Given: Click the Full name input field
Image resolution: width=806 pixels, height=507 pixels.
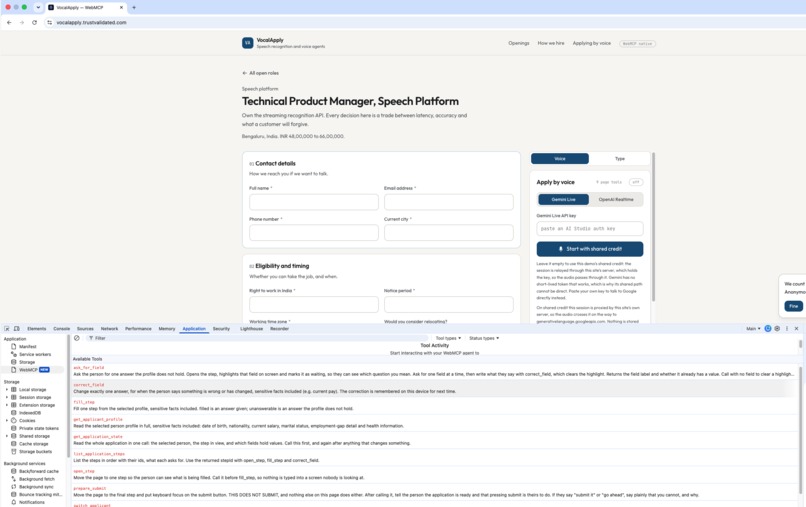Looking at the screenshot, I should point(314,202).
